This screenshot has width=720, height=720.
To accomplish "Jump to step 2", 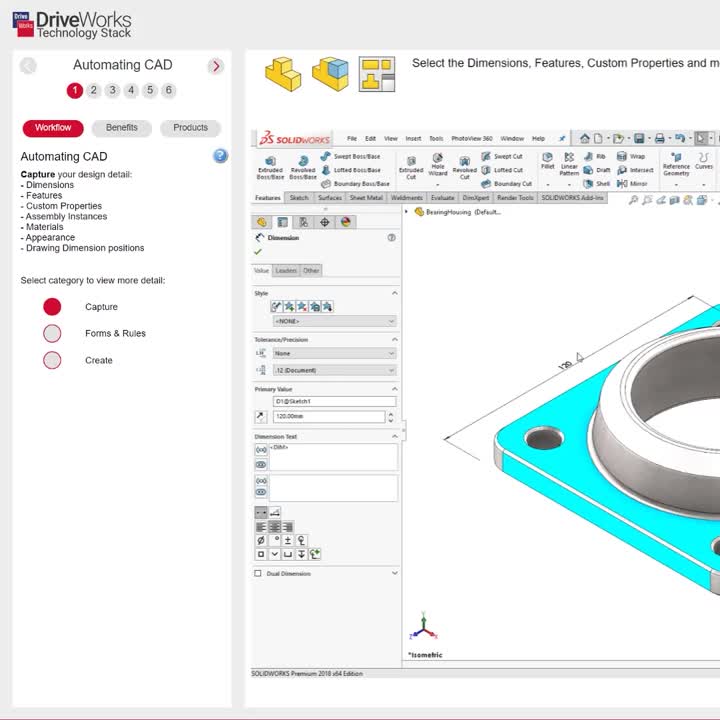I will pos(94,90).
